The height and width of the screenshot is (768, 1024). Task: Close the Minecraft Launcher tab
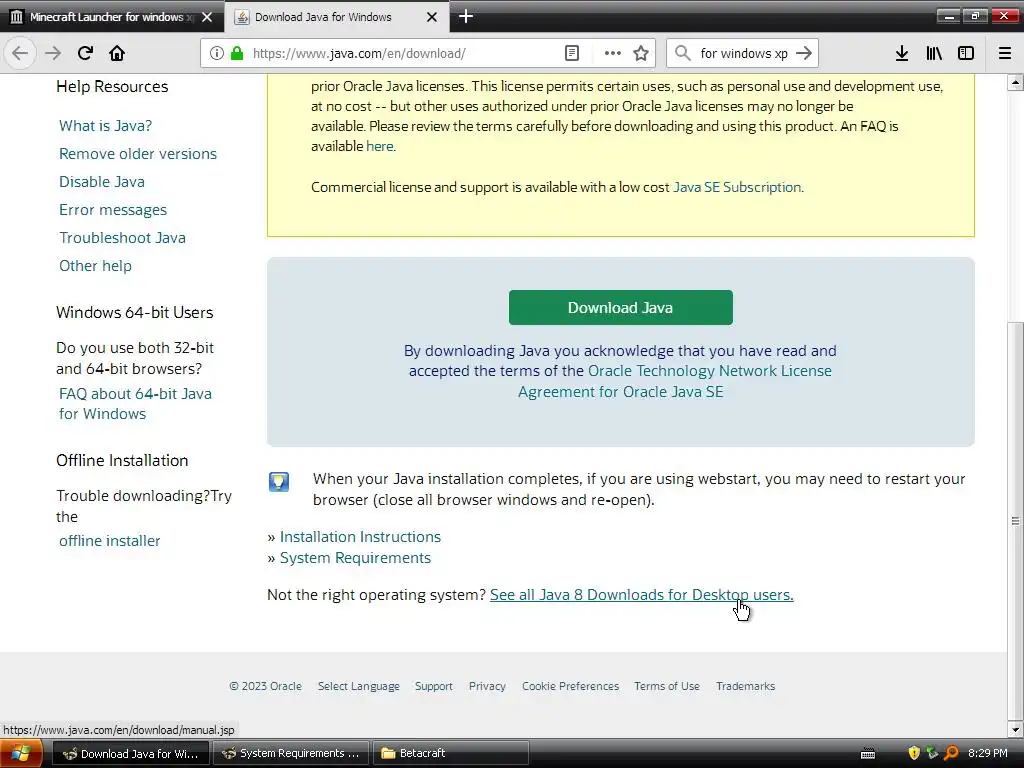(x=207, y=17)
